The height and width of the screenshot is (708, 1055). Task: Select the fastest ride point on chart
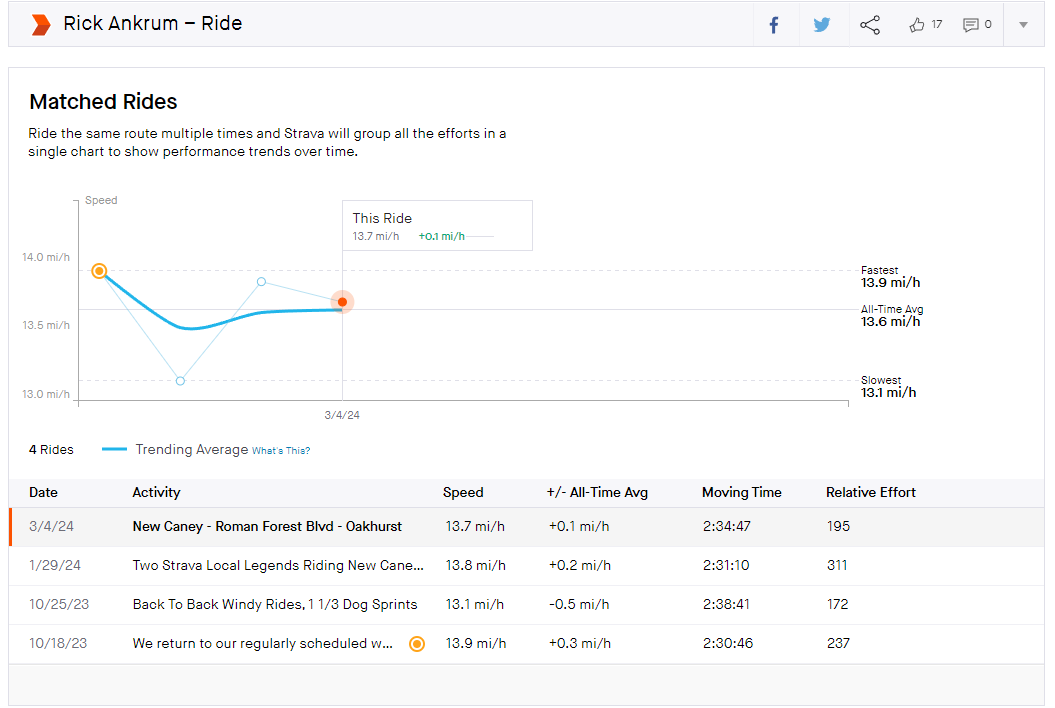(x=99, y=271)
